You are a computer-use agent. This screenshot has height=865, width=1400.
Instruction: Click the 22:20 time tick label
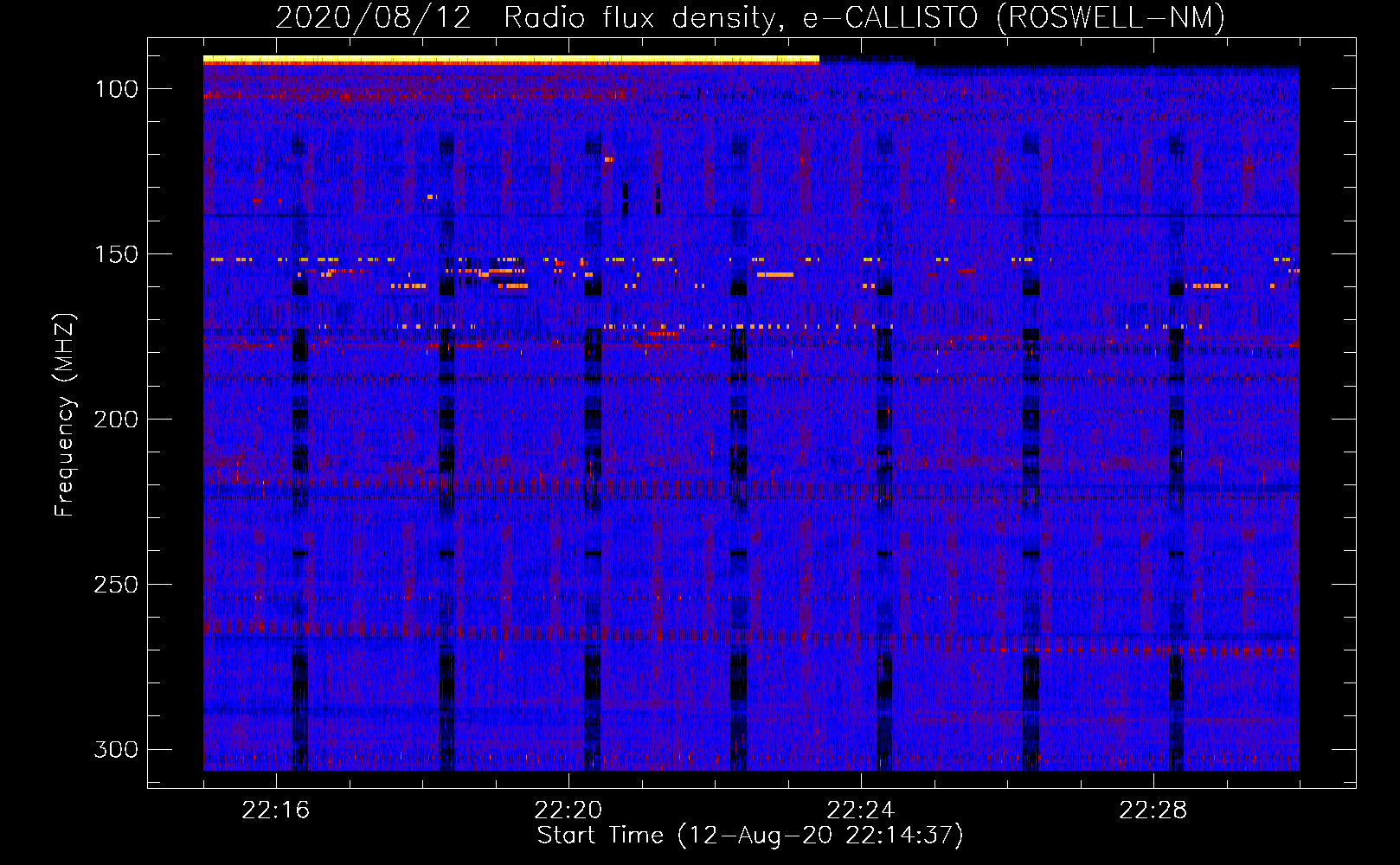[x=568, y=811]
